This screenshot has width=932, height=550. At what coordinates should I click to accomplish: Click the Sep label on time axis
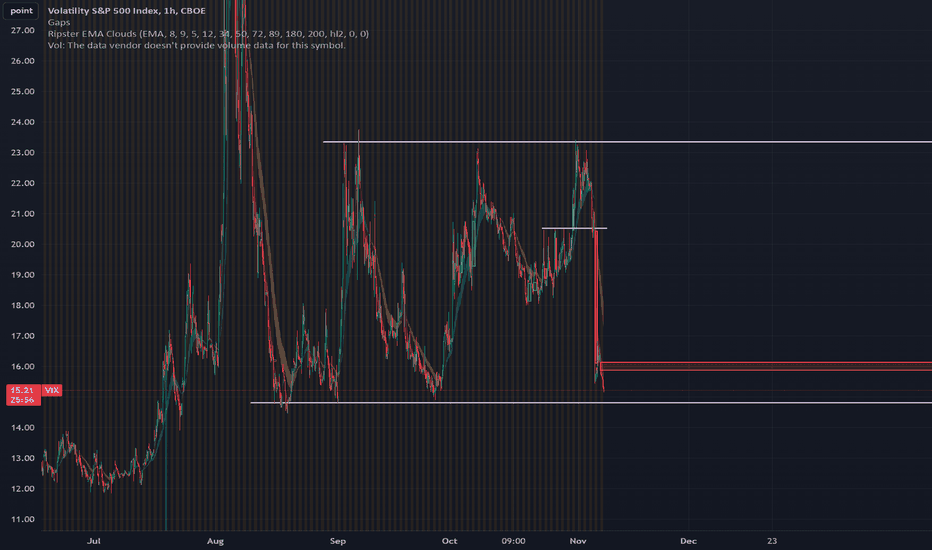click(338, 541)
